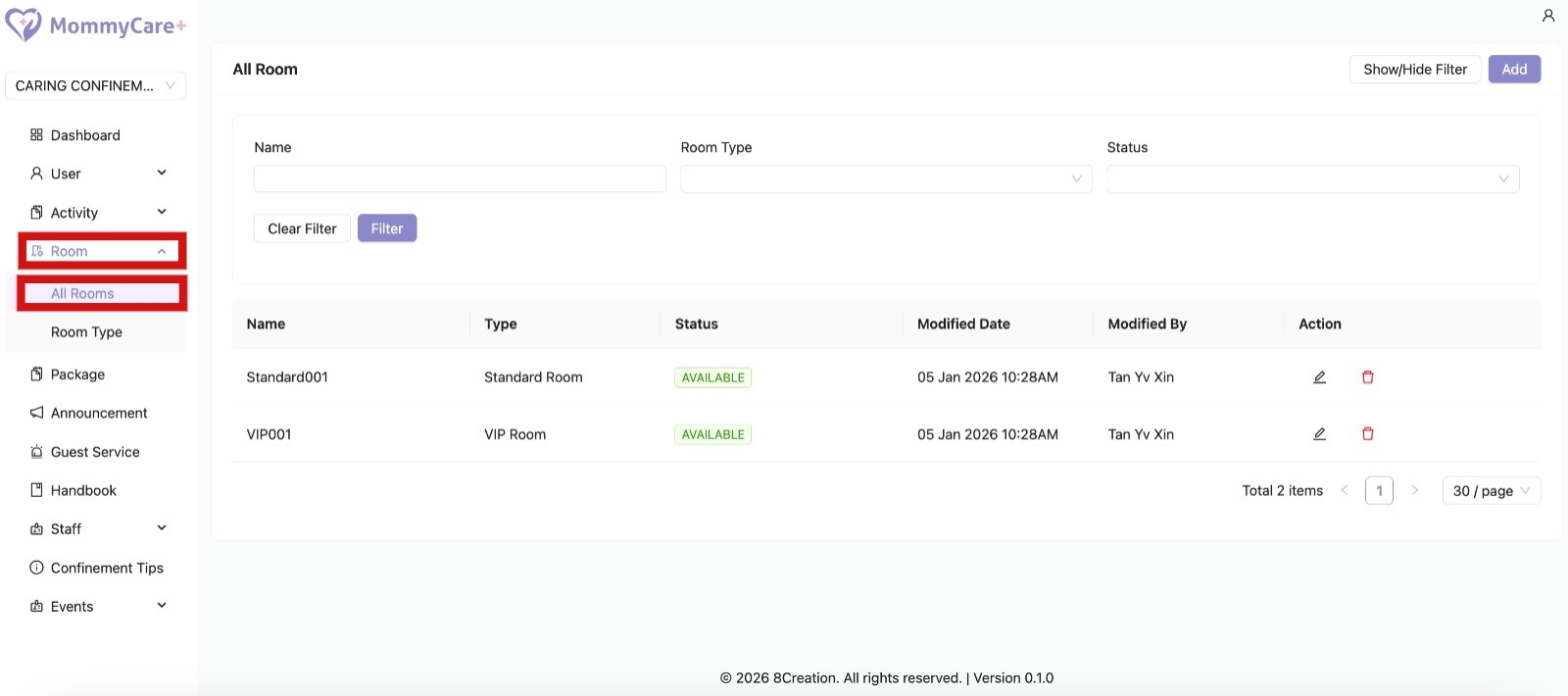The width and height of the screenshot is (1568, 696).
Task: Click the edit pencil icon for VIP001
Action: click(1319, 434)
